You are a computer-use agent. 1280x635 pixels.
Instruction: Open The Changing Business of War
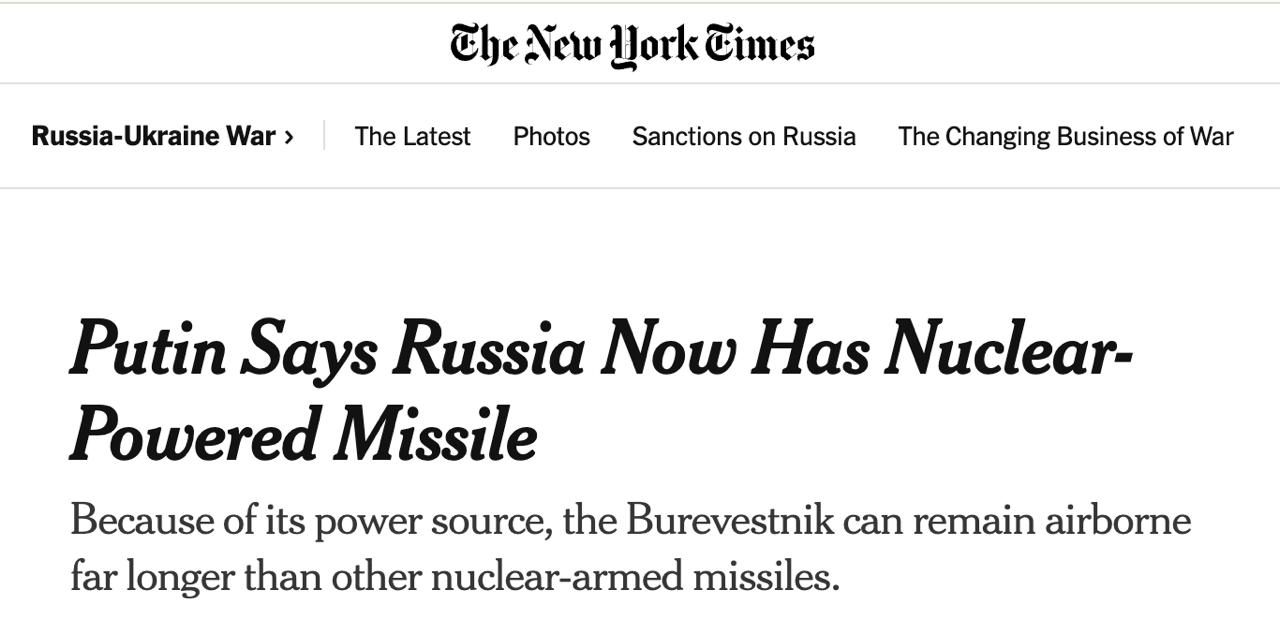pyautogui.click(x=1065, y=136)
